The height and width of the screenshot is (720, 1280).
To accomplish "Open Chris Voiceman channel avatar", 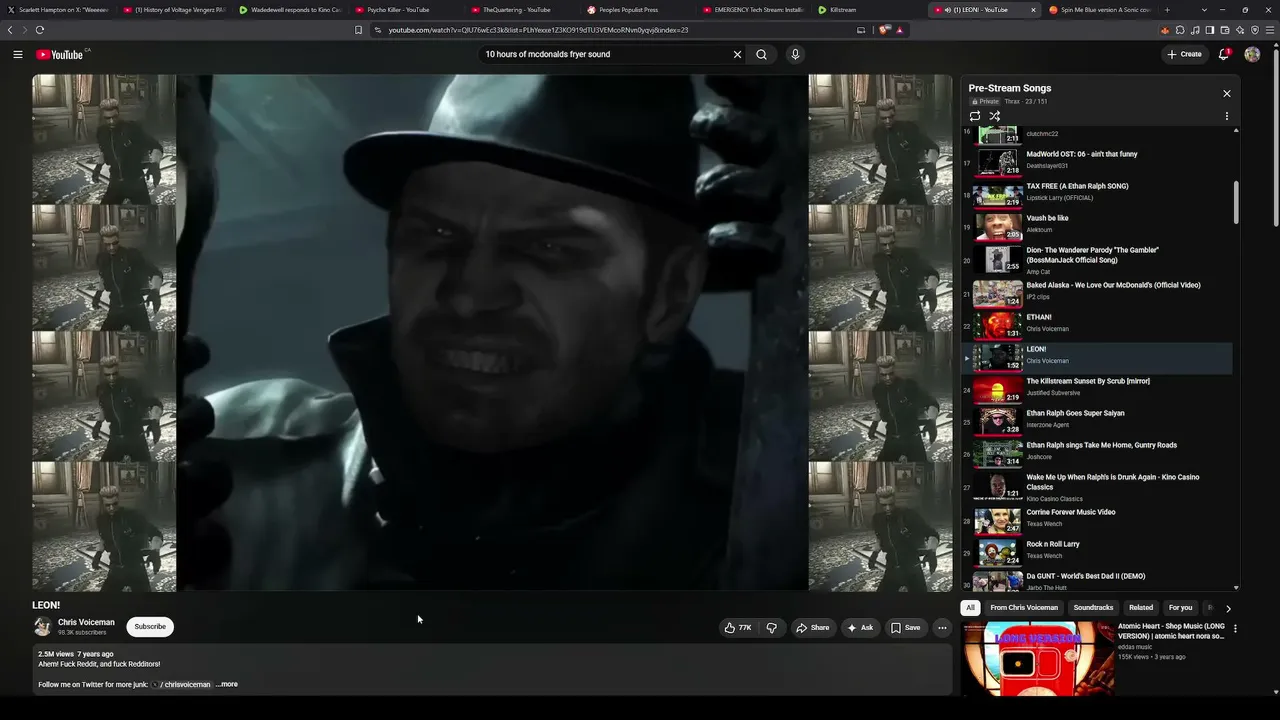I will (x=42, y=627).
